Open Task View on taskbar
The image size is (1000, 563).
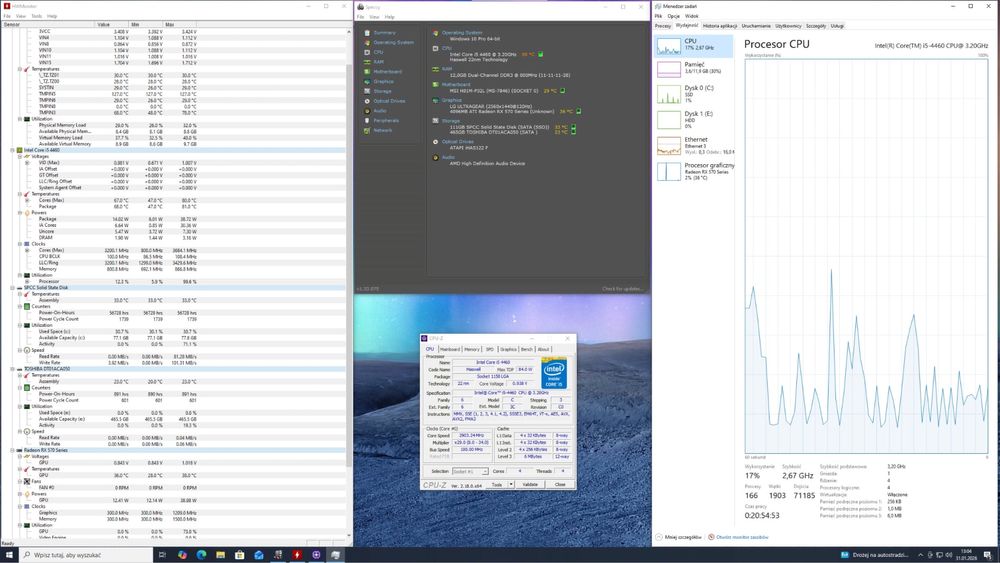pyautogui.click(x=162, y=555)
